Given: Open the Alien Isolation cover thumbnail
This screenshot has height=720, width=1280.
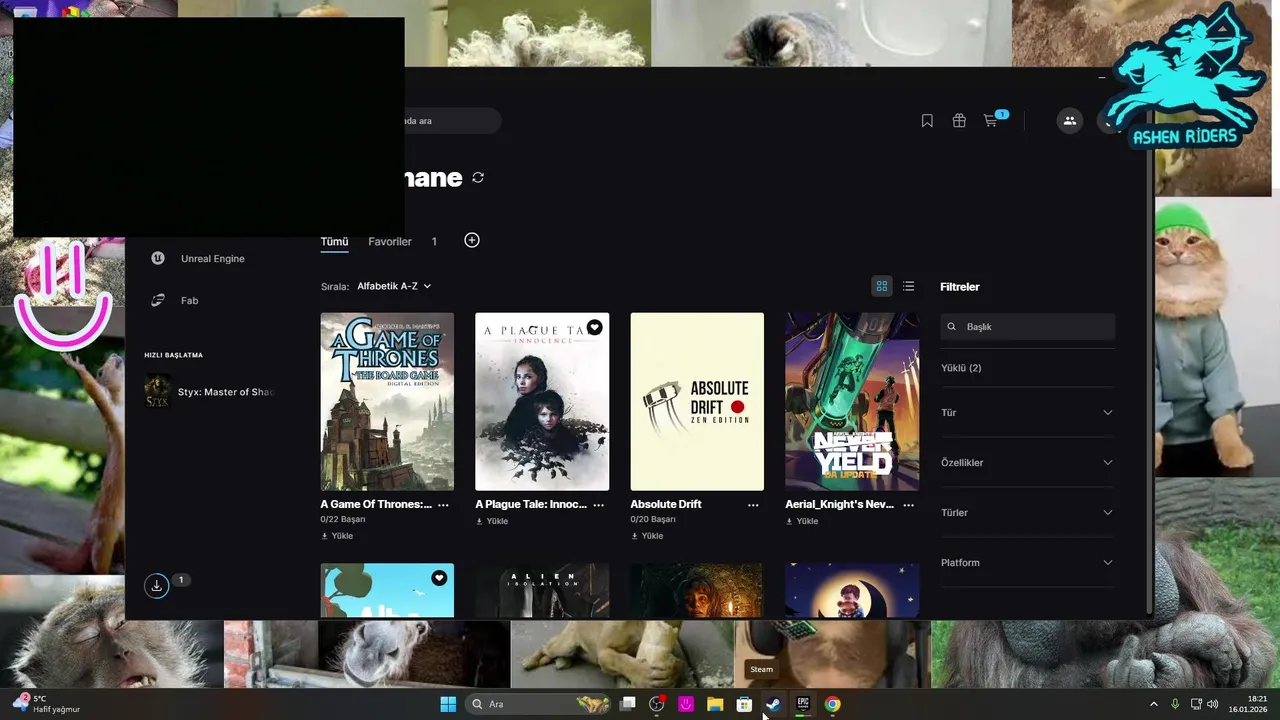Looking at the screenshot, I should point(542,590).
